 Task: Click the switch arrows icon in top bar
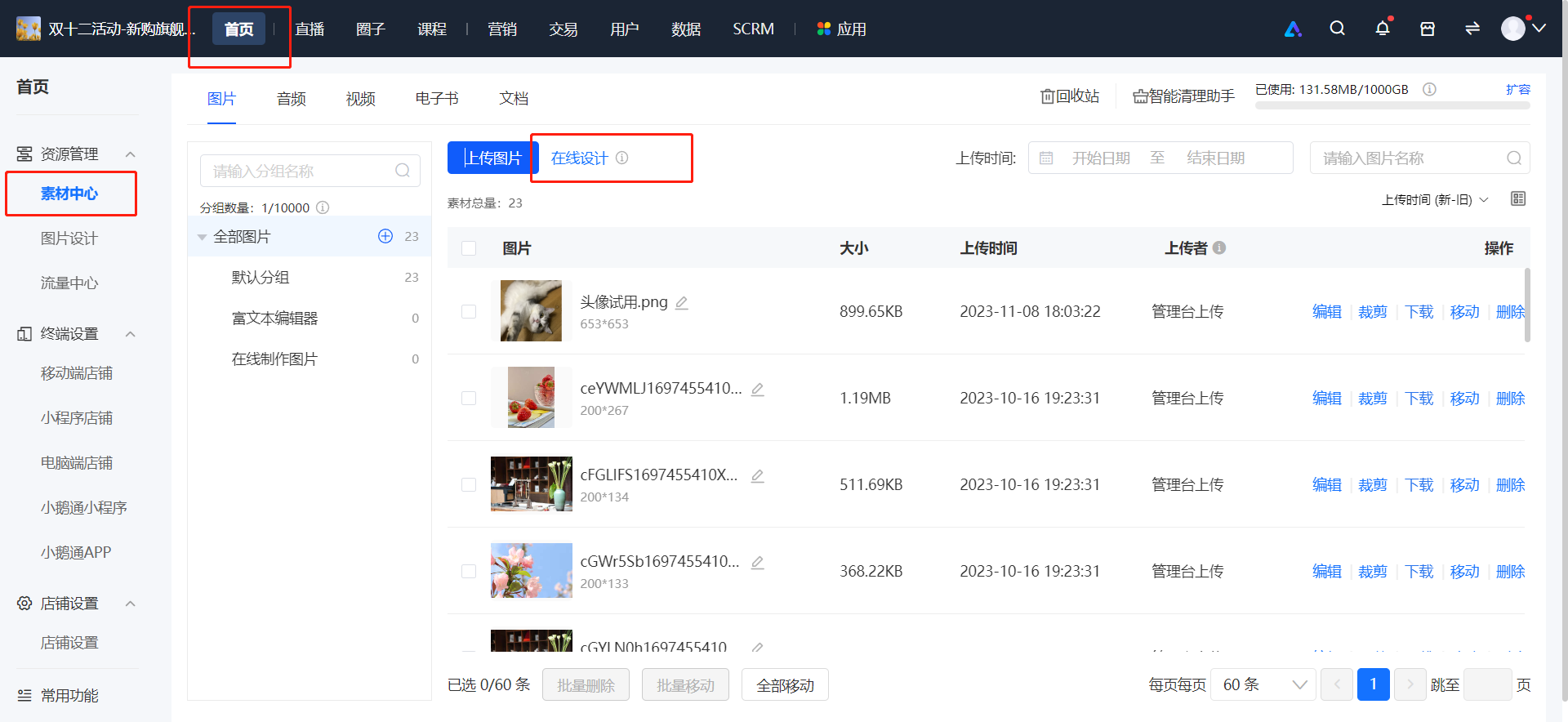pyautogui.click(x=1472, y=29)
